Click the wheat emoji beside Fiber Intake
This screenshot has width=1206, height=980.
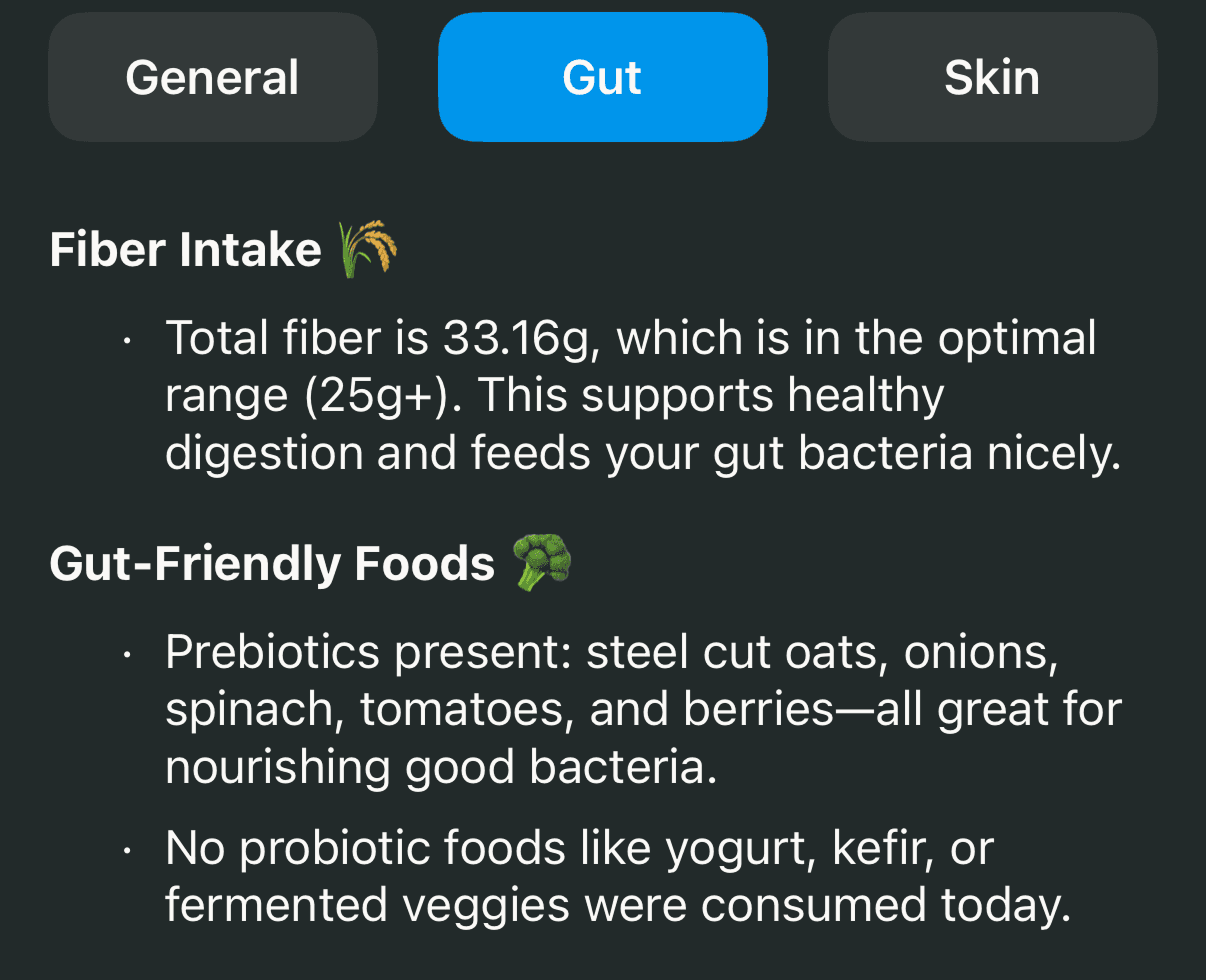pos(368,249)
